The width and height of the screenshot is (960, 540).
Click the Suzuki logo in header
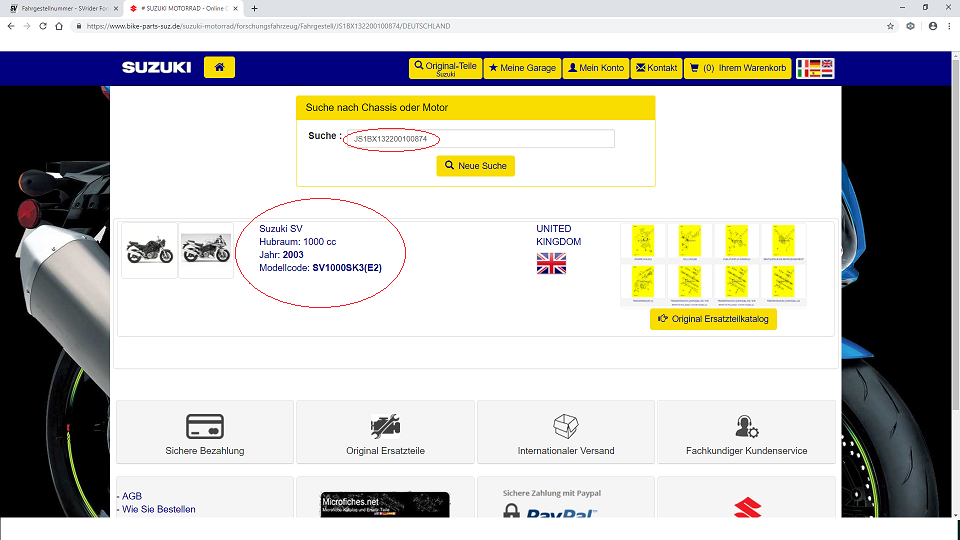156,68
